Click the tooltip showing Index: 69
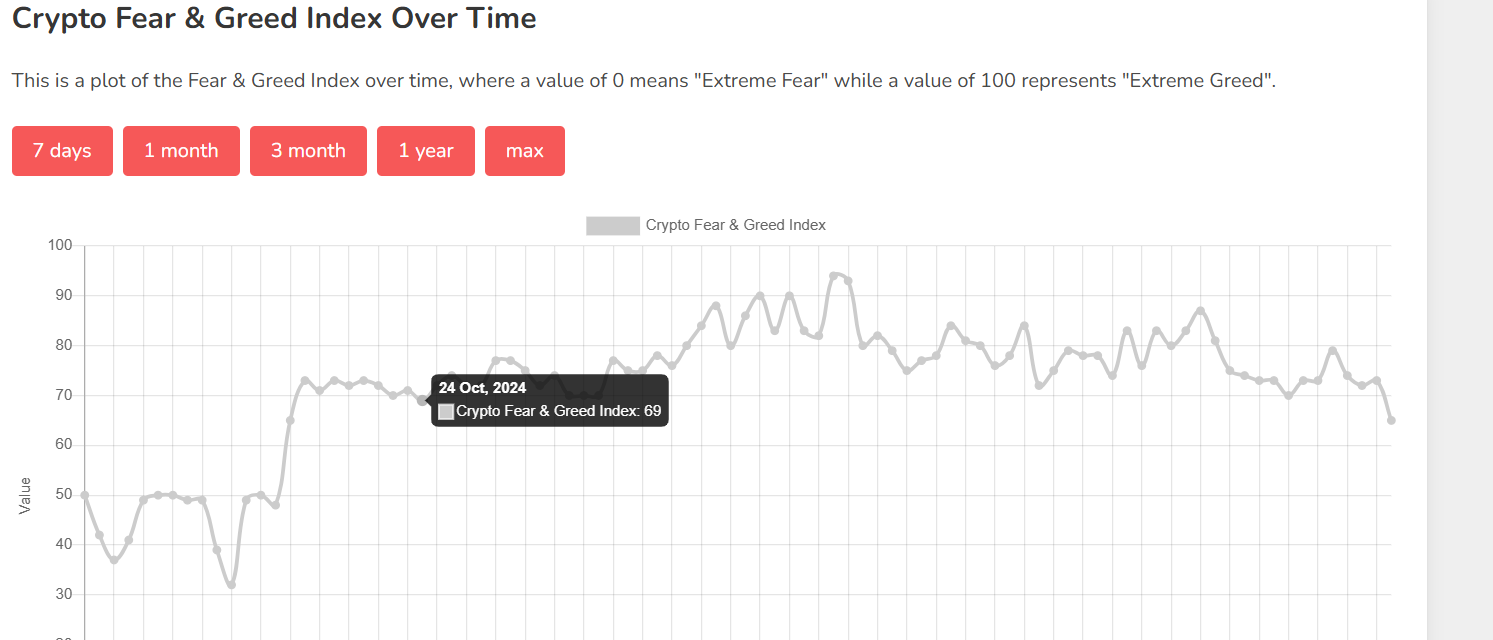The width and height of the screenshot is (1493, 640). (x=550, y=400)
